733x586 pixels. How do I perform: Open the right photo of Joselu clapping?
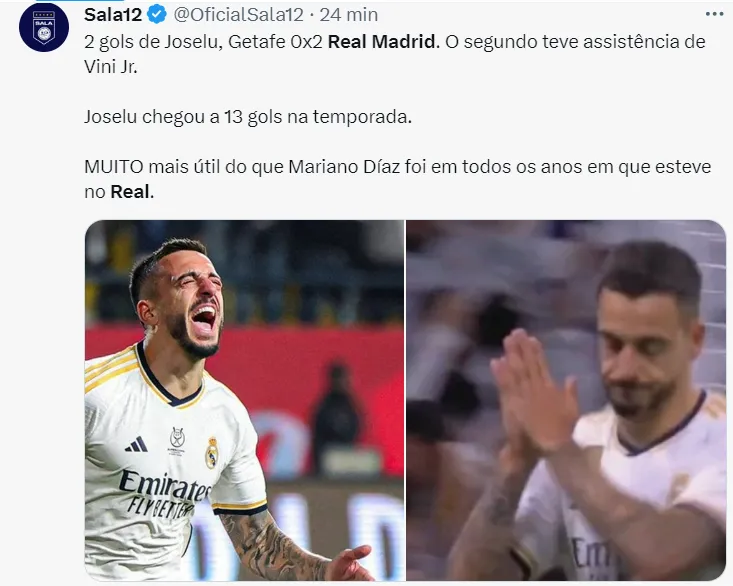click(566, 400)
